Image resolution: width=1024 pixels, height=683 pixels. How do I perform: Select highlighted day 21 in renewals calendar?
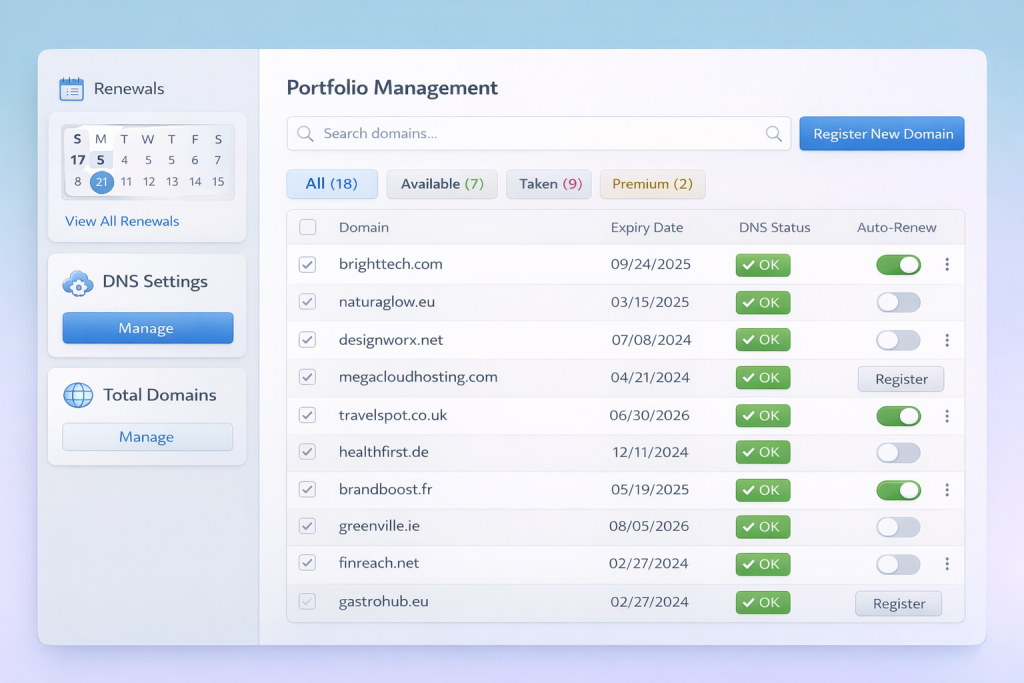(102, 182)
